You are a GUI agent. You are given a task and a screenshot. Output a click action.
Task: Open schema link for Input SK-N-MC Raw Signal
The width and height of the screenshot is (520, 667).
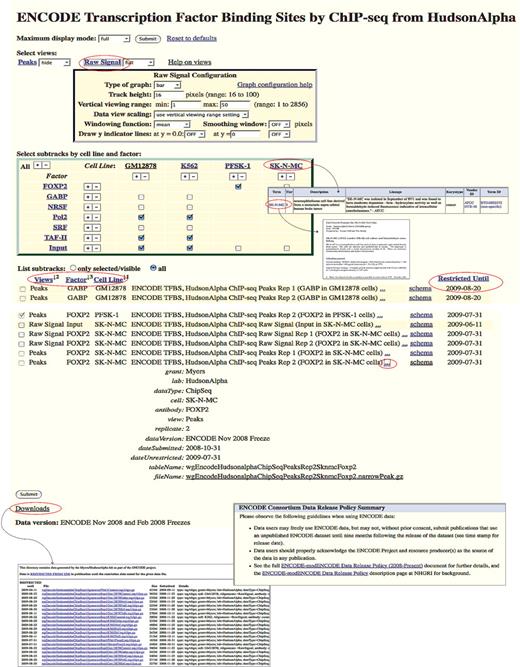[421, 325]
